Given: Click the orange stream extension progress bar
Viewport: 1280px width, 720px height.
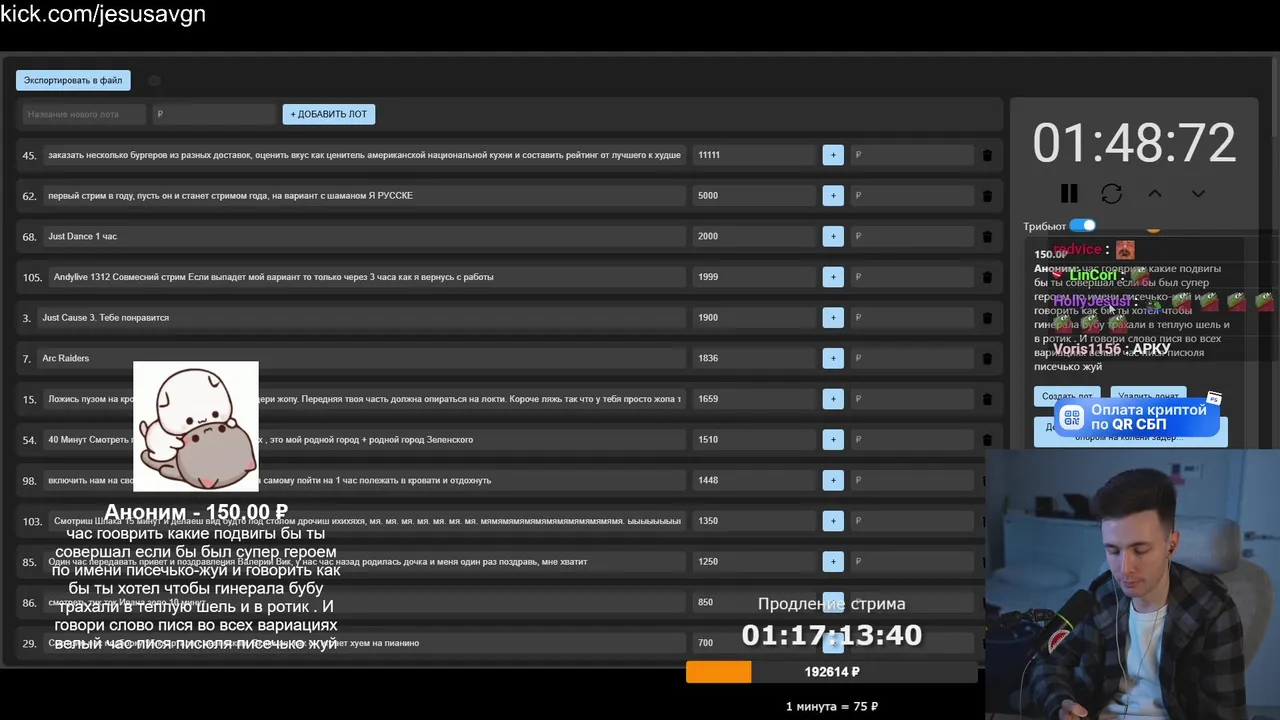Looking at the screenshot, I should (718, 672).
